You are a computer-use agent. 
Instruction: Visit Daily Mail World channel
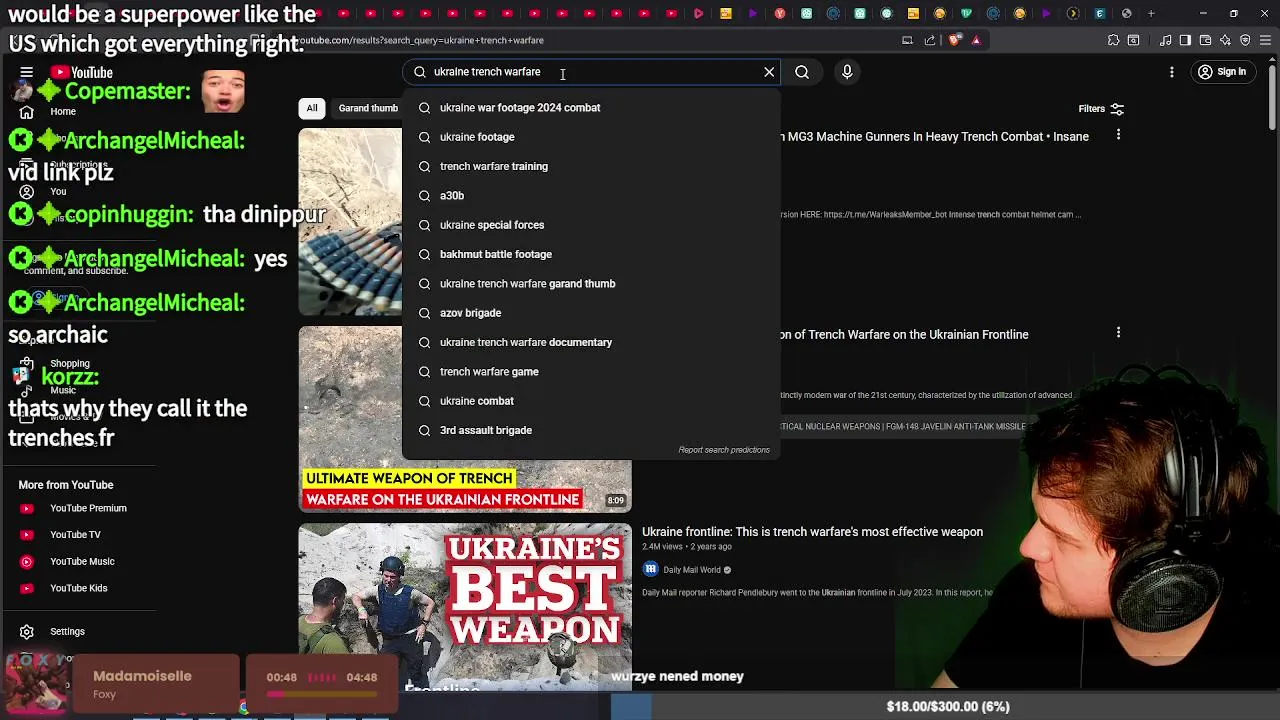691,570
